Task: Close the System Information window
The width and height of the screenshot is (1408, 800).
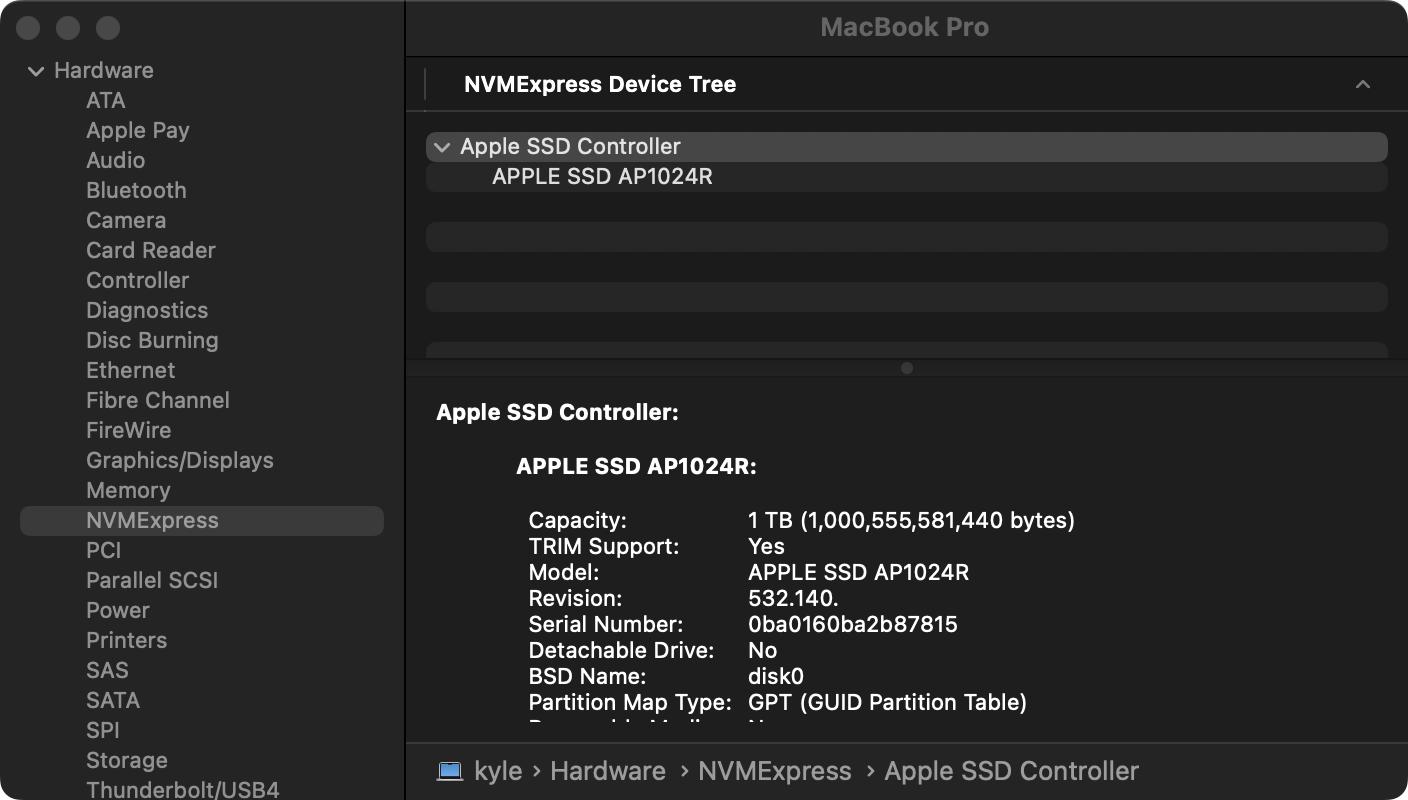Action: [x=28, y=28]
